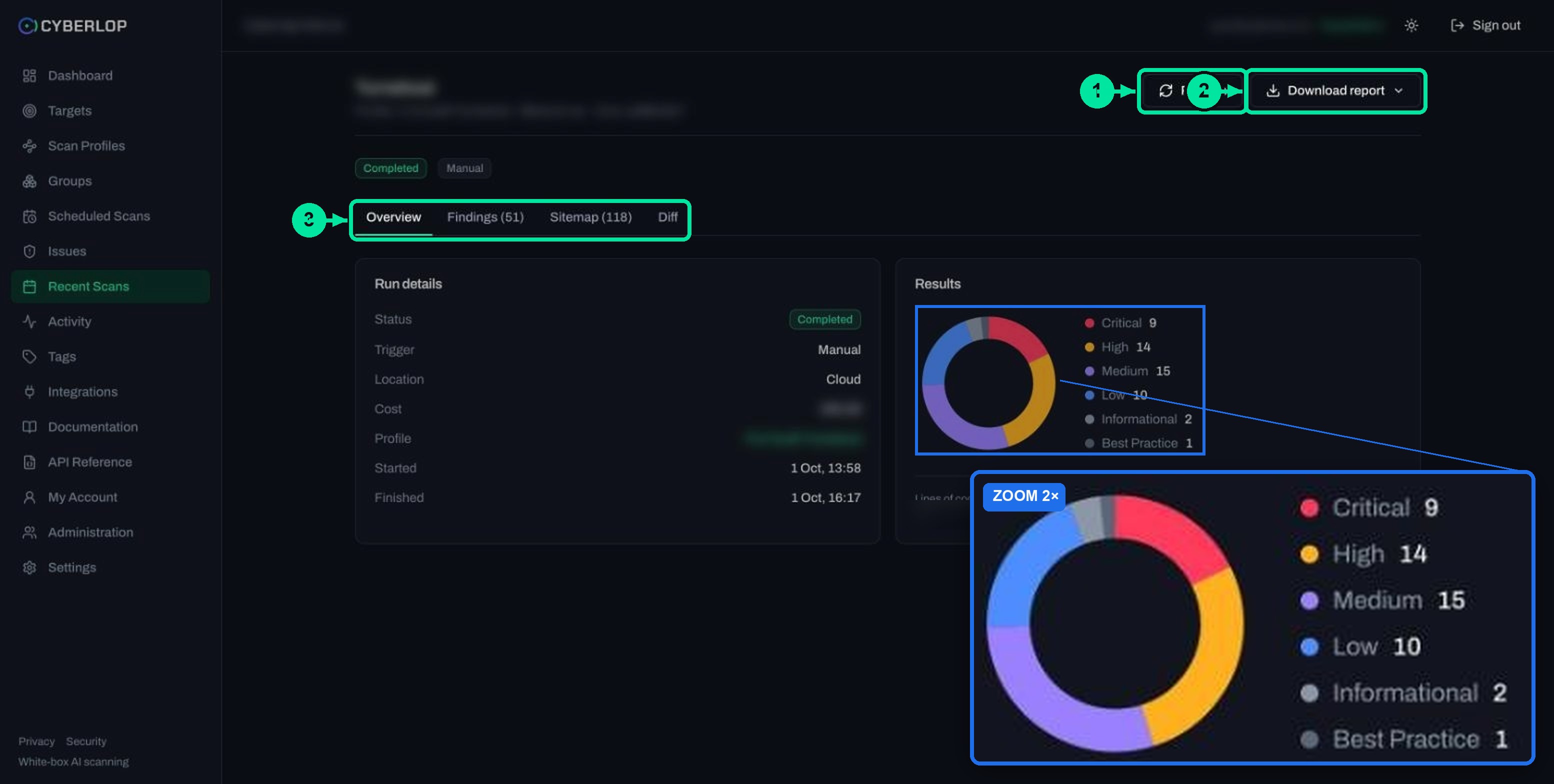Click the Best Practice 1 legend entry

[1138, 443]
